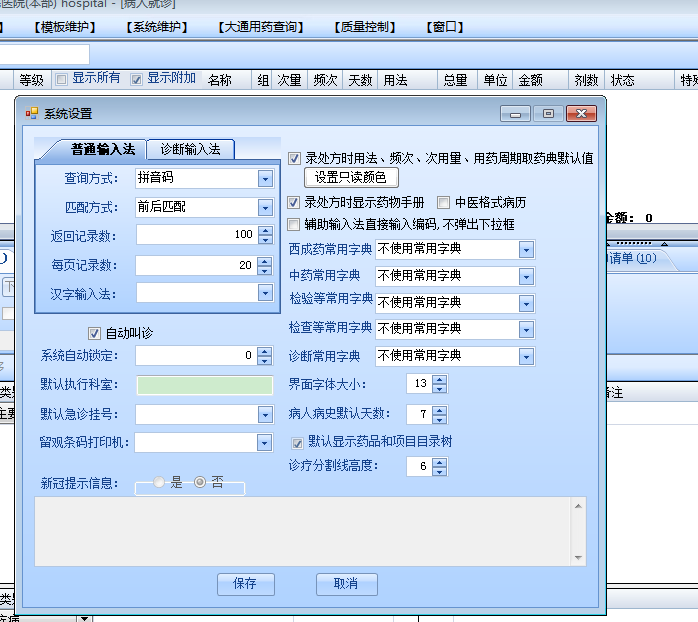Screen dimensions: 698x622
Task: Expand the 中药常用字典 dropdown
Action: click(526, 276)
